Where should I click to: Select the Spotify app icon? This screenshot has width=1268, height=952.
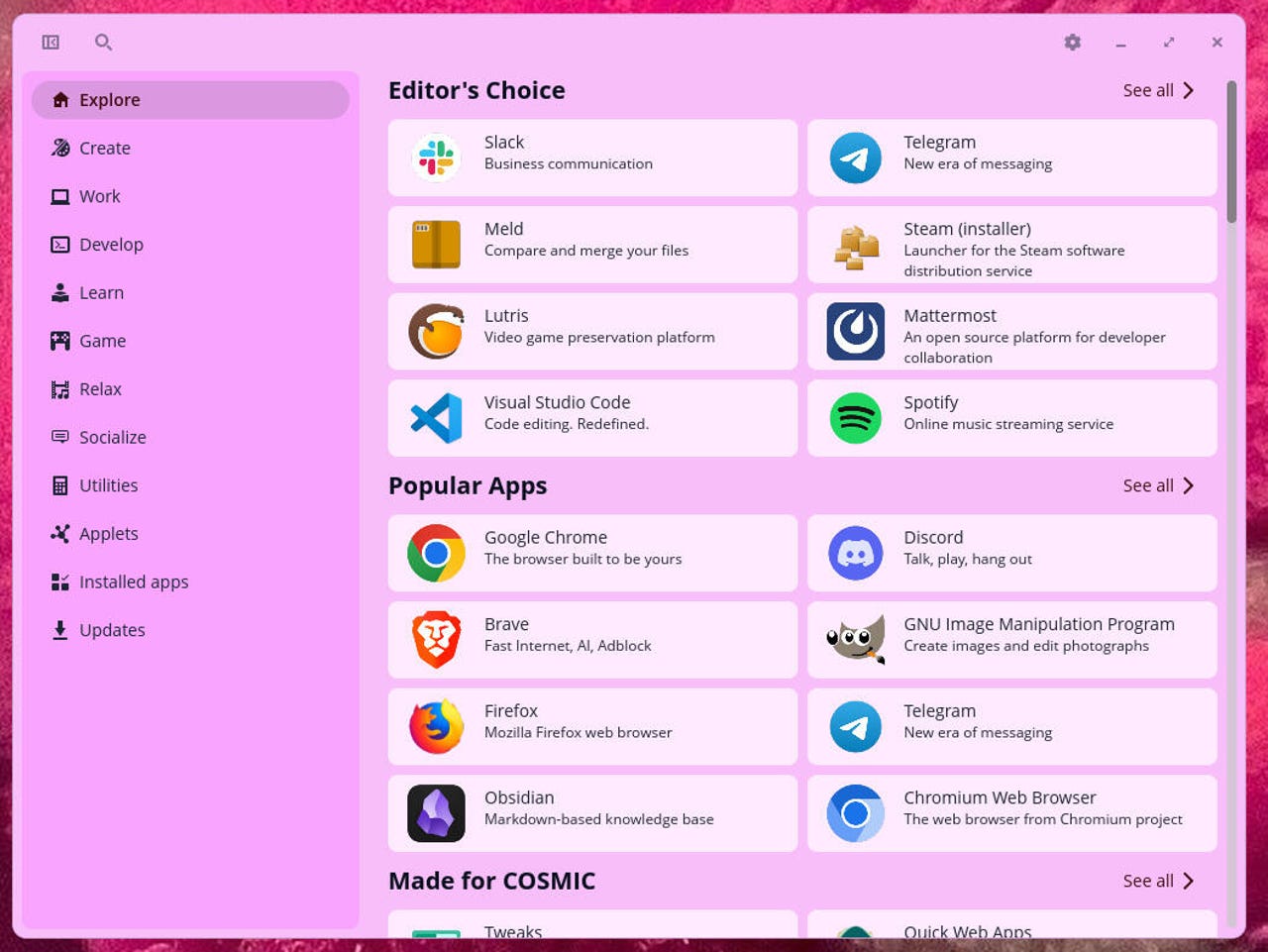855,418
